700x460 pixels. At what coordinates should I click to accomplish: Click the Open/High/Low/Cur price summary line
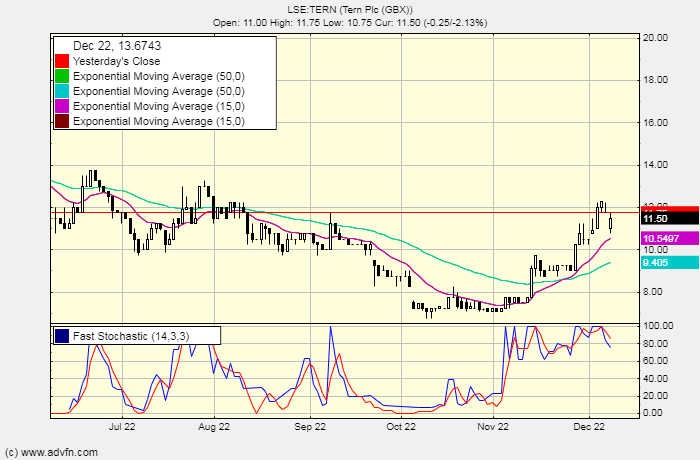(350, 22)
